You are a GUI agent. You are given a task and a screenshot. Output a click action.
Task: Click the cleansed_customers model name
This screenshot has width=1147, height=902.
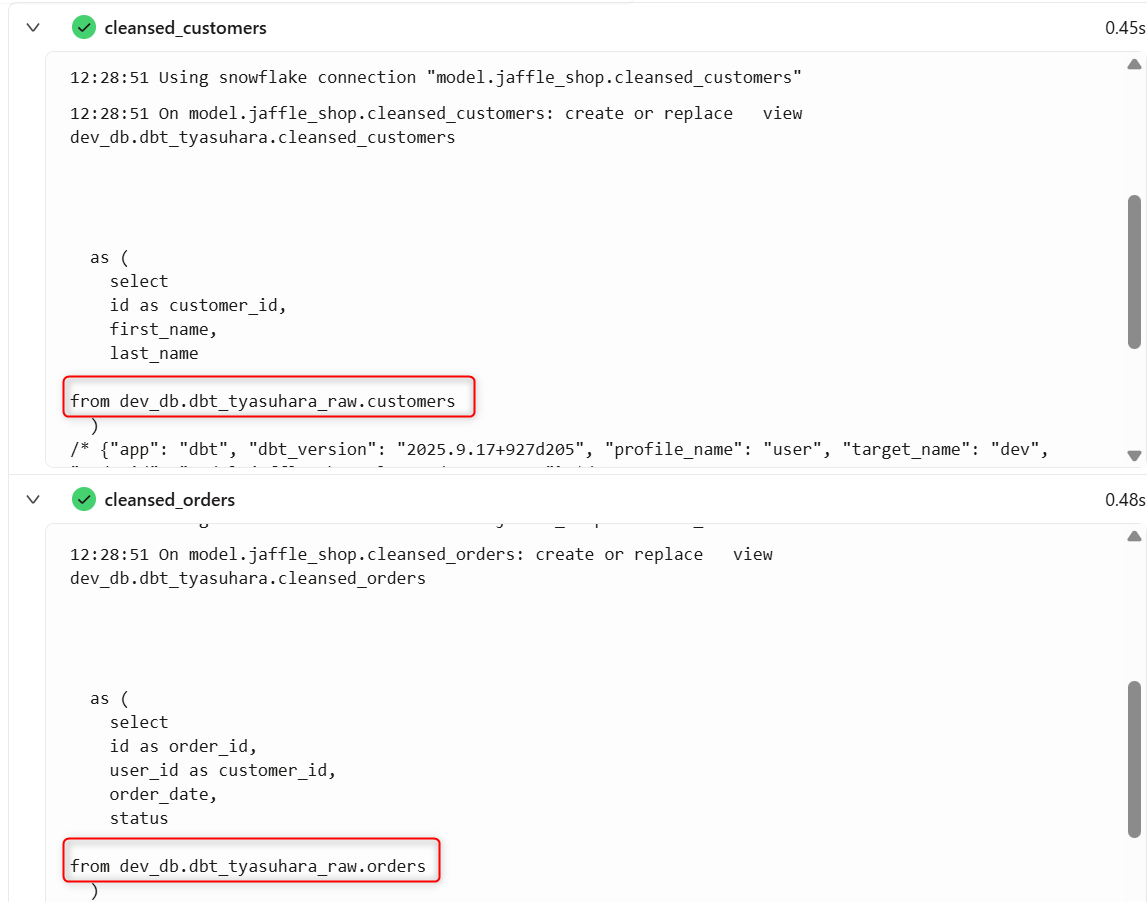[x=185, y=28]
